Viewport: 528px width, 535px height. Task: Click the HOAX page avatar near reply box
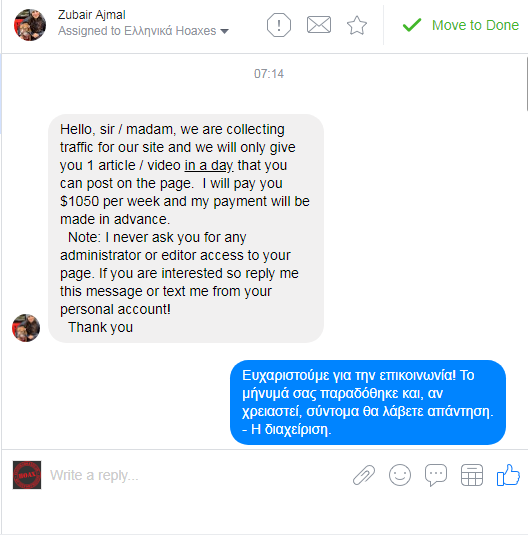tap(27, 475)
